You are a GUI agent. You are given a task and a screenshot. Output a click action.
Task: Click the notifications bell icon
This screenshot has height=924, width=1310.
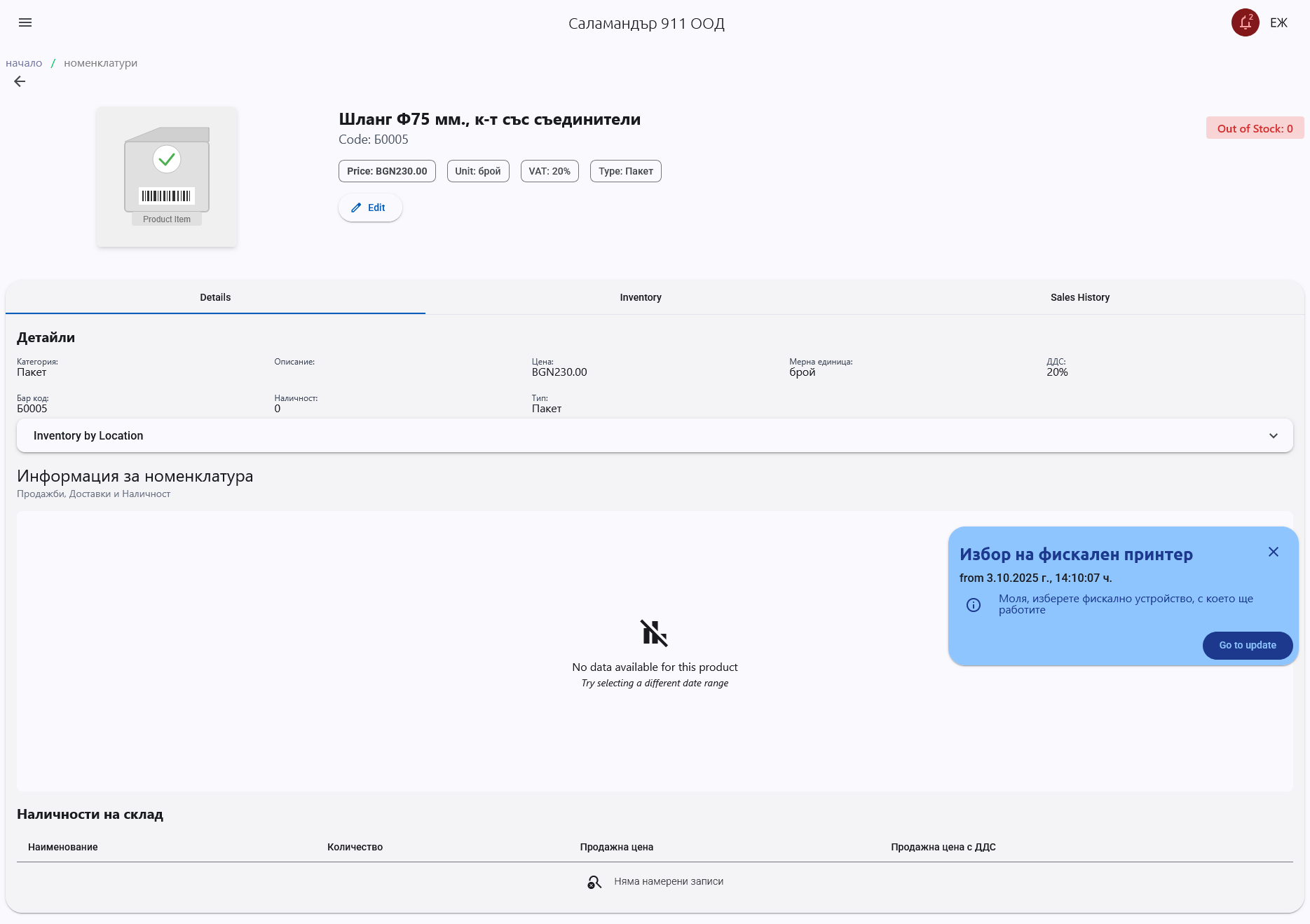[1245, 22]
